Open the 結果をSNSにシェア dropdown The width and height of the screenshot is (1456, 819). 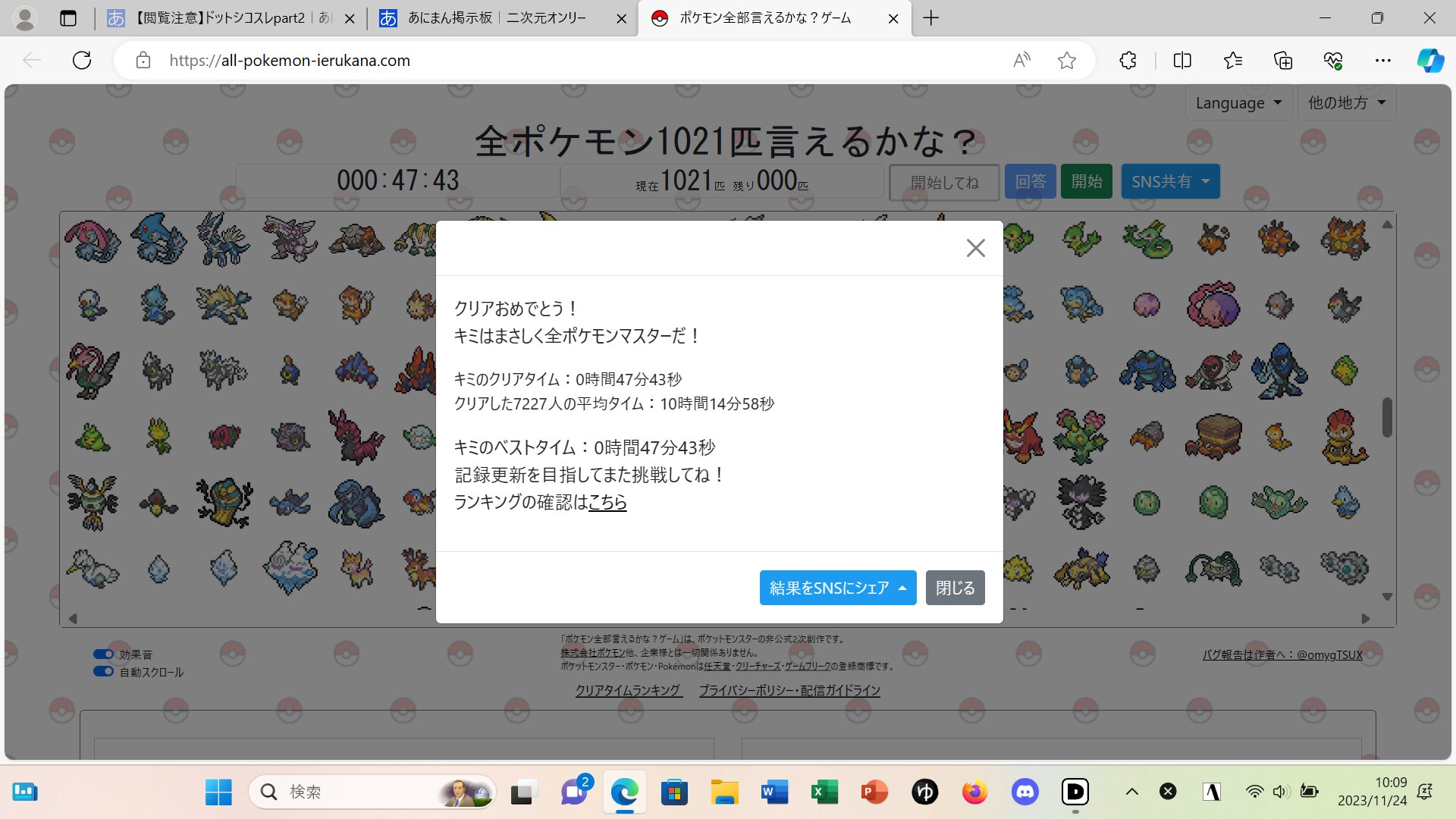pyautogui.click(x=838, y=588)
